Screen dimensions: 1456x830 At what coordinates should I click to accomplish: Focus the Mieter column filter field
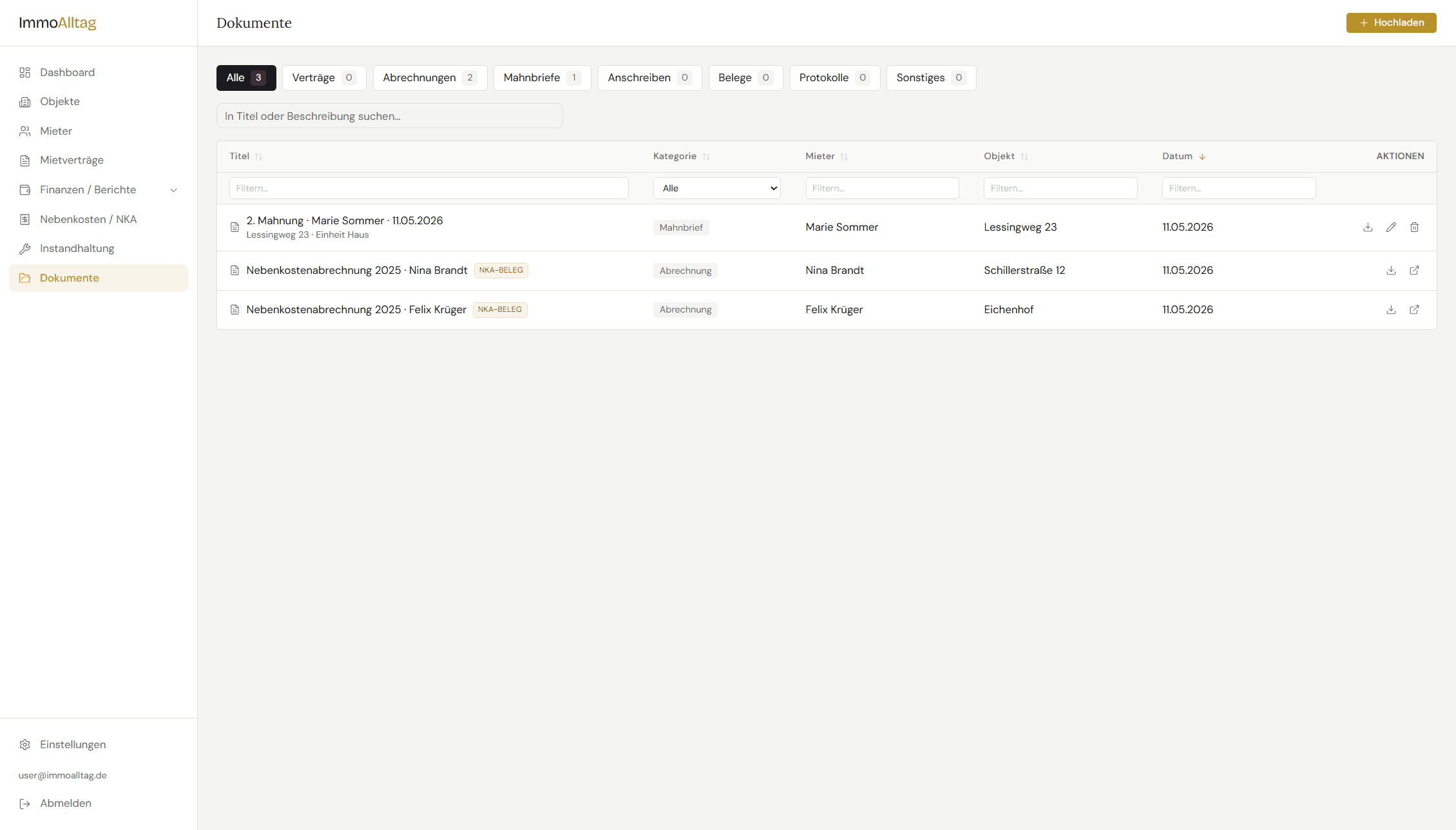click(882, 188)
